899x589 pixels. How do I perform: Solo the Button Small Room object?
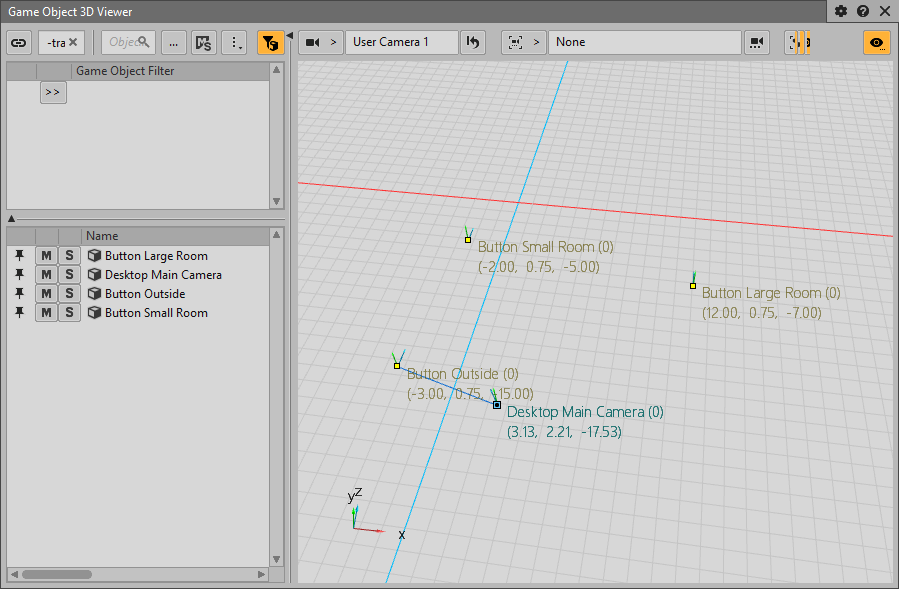(69, 313)
